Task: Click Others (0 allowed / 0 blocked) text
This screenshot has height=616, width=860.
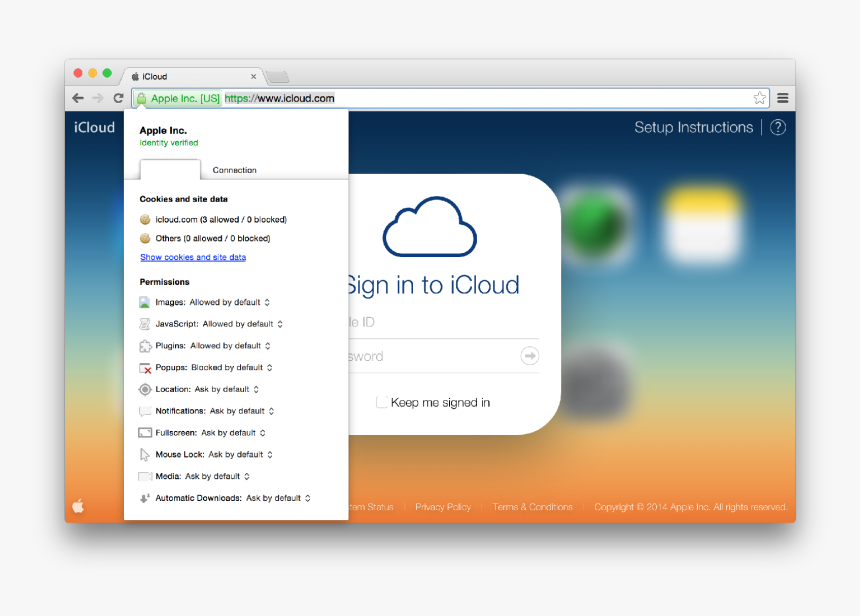Action: coord(213,238)
